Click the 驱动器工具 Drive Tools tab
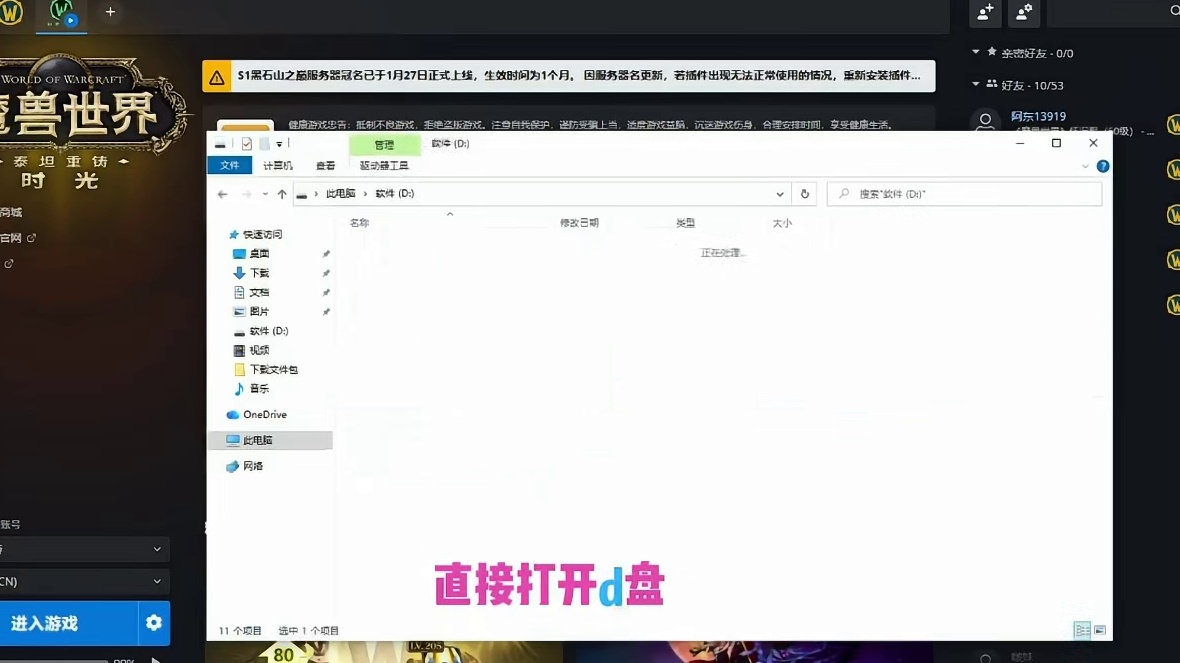 point(385,165)
